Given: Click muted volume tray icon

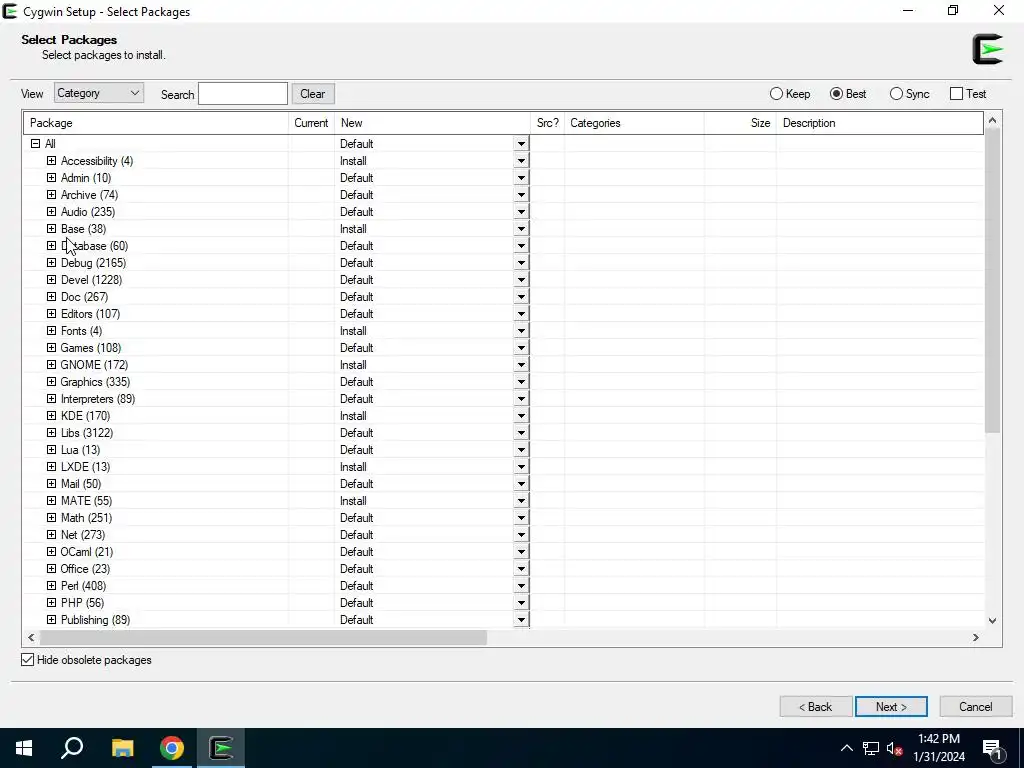Looking at the screenshot, I should [895, 748].
